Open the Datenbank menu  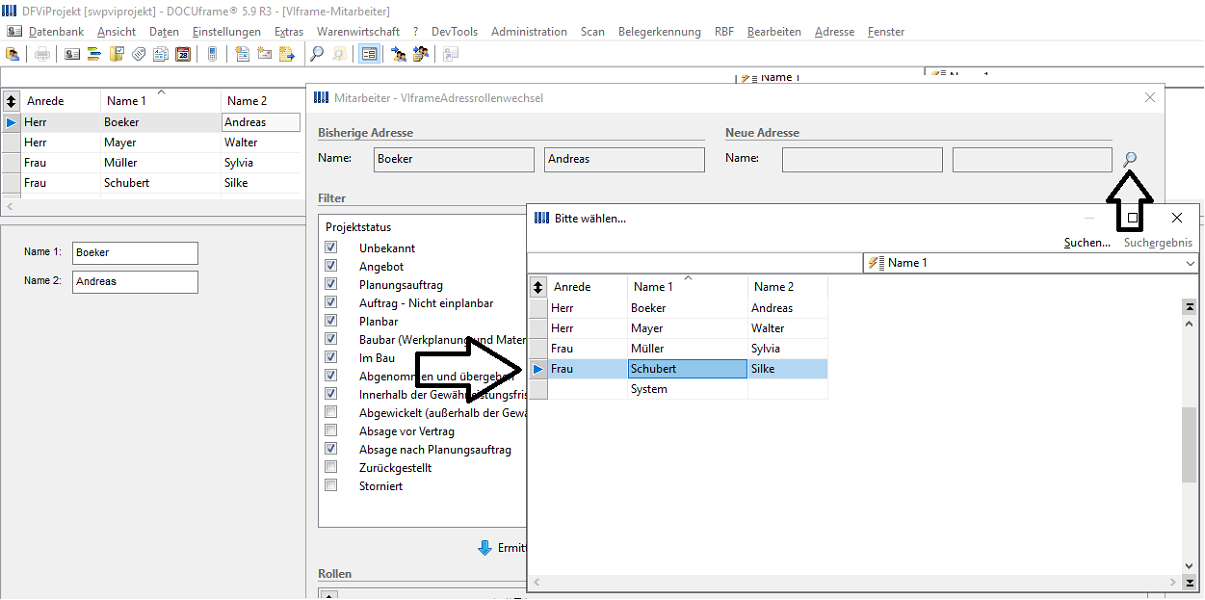(x=56, y=32)
